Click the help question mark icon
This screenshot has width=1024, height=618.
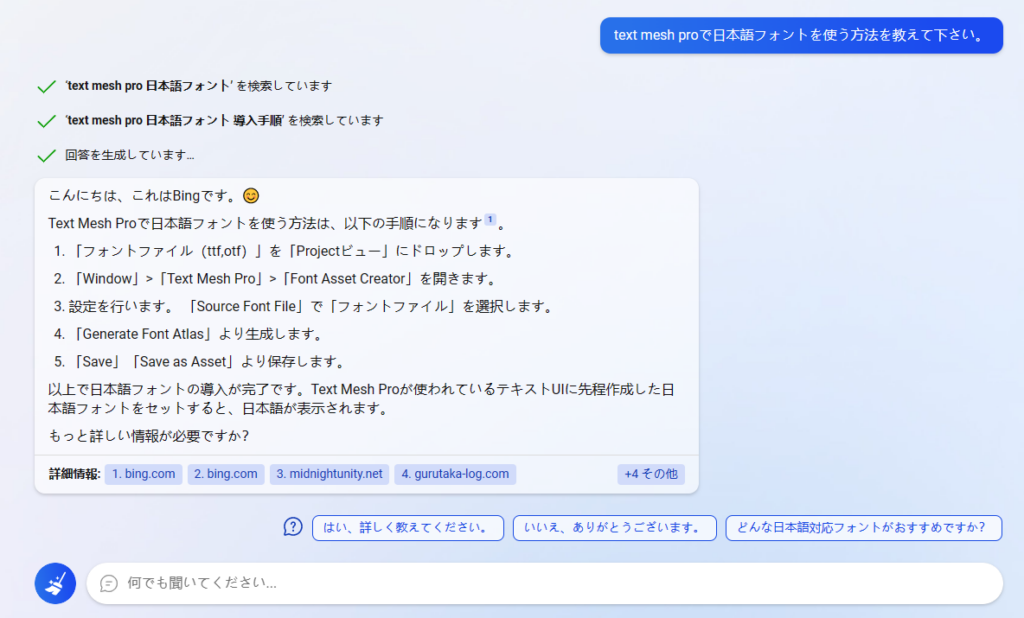pos(293,527)
